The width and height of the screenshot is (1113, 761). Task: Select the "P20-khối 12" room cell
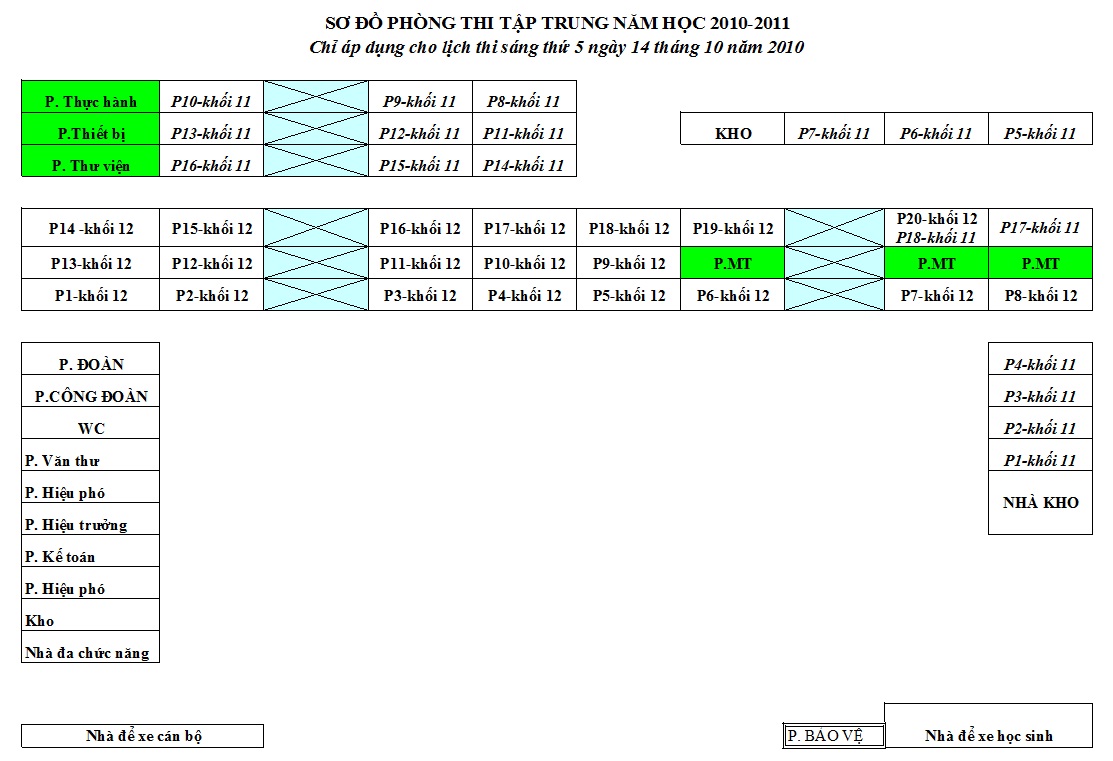[936, 219]
